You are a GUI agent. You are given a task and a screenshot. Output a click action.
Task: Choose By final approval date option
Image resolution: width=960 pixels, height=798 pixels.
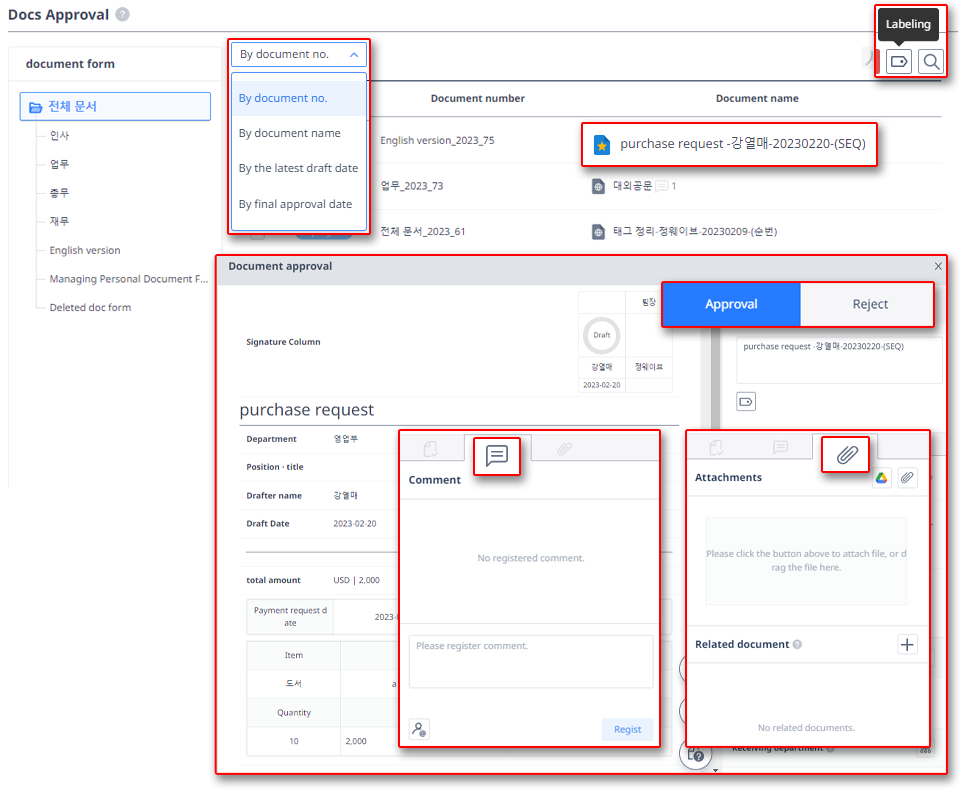pyautogui.click(x=299, y=204)
